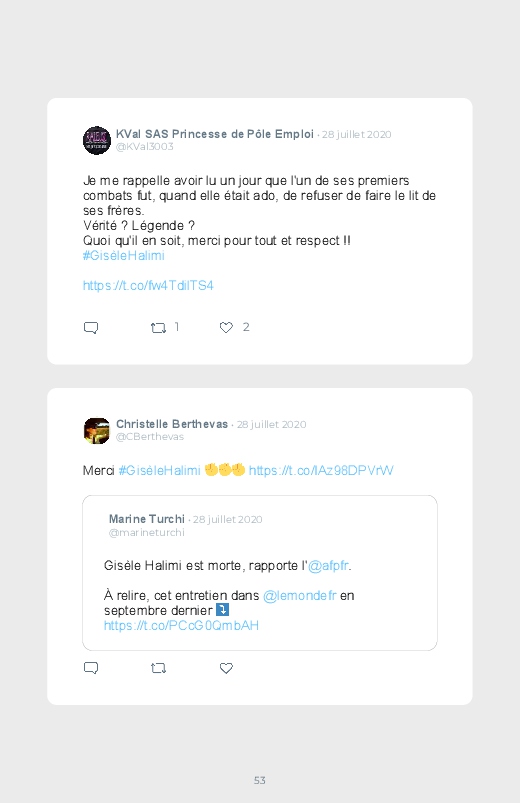Click reply icon on Christelle Berthevas tweet
Viewport: 520px width, 803px height.
tap(91, 668)
